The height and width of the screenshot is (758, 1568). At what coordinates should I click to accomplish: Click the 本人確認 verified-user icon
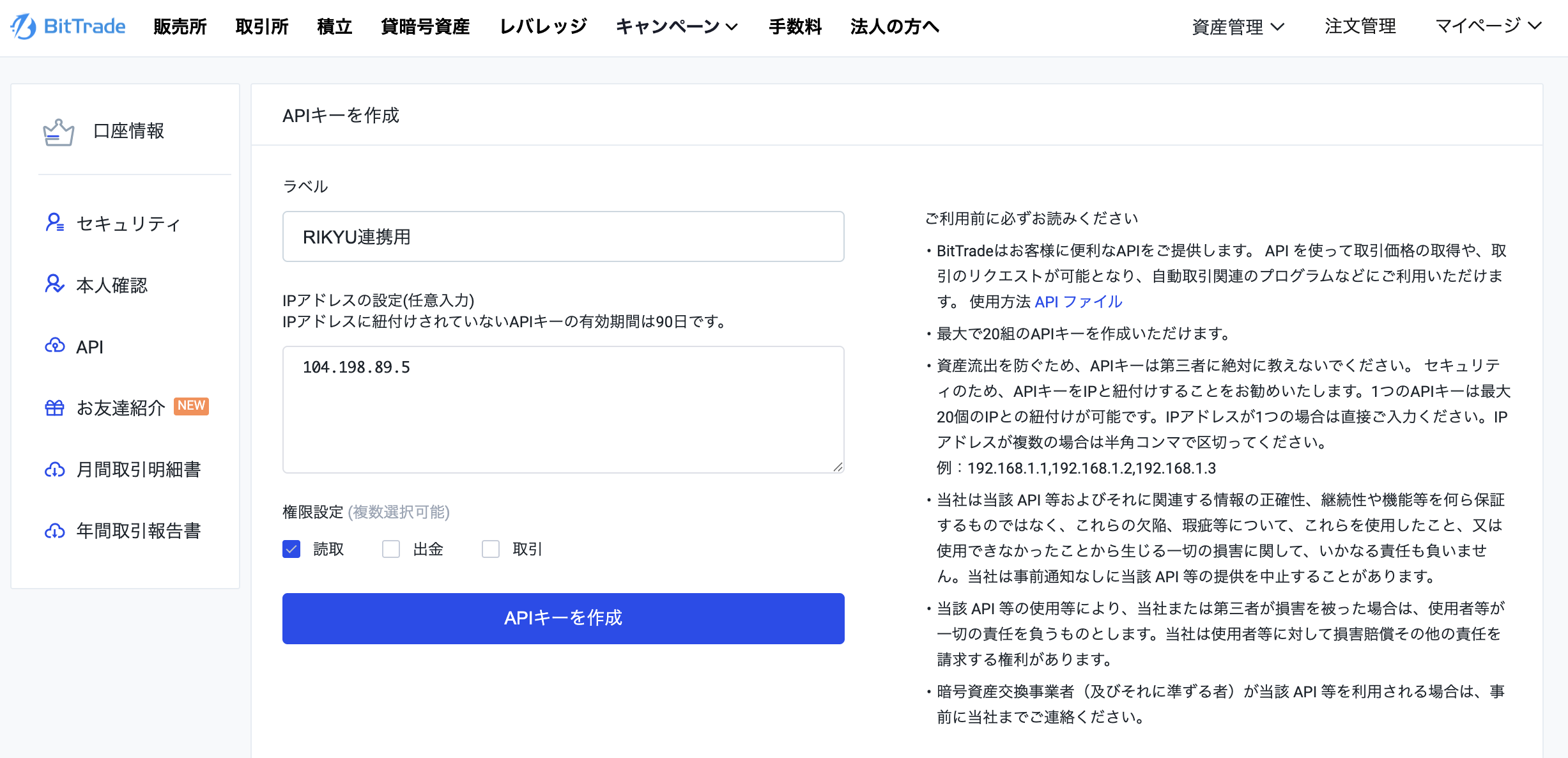(x=54, y=284)
